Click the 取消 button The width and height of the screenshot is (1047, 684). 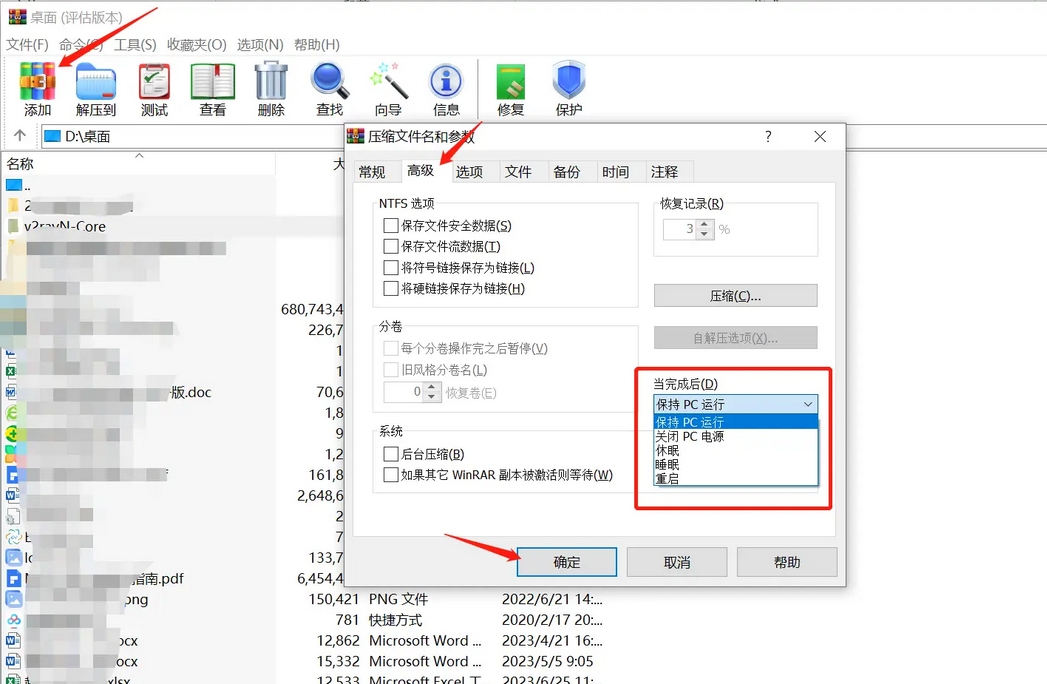point(677,562)
